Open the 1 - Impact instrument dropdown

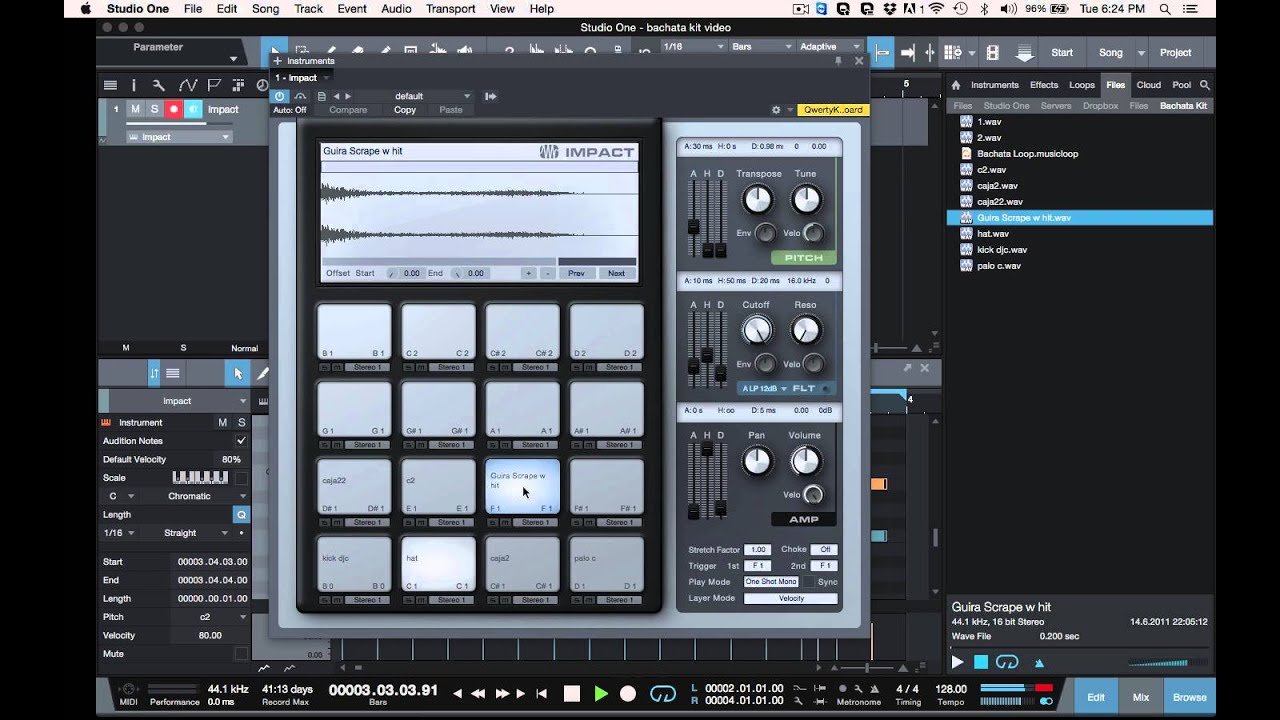click(303, 77)
